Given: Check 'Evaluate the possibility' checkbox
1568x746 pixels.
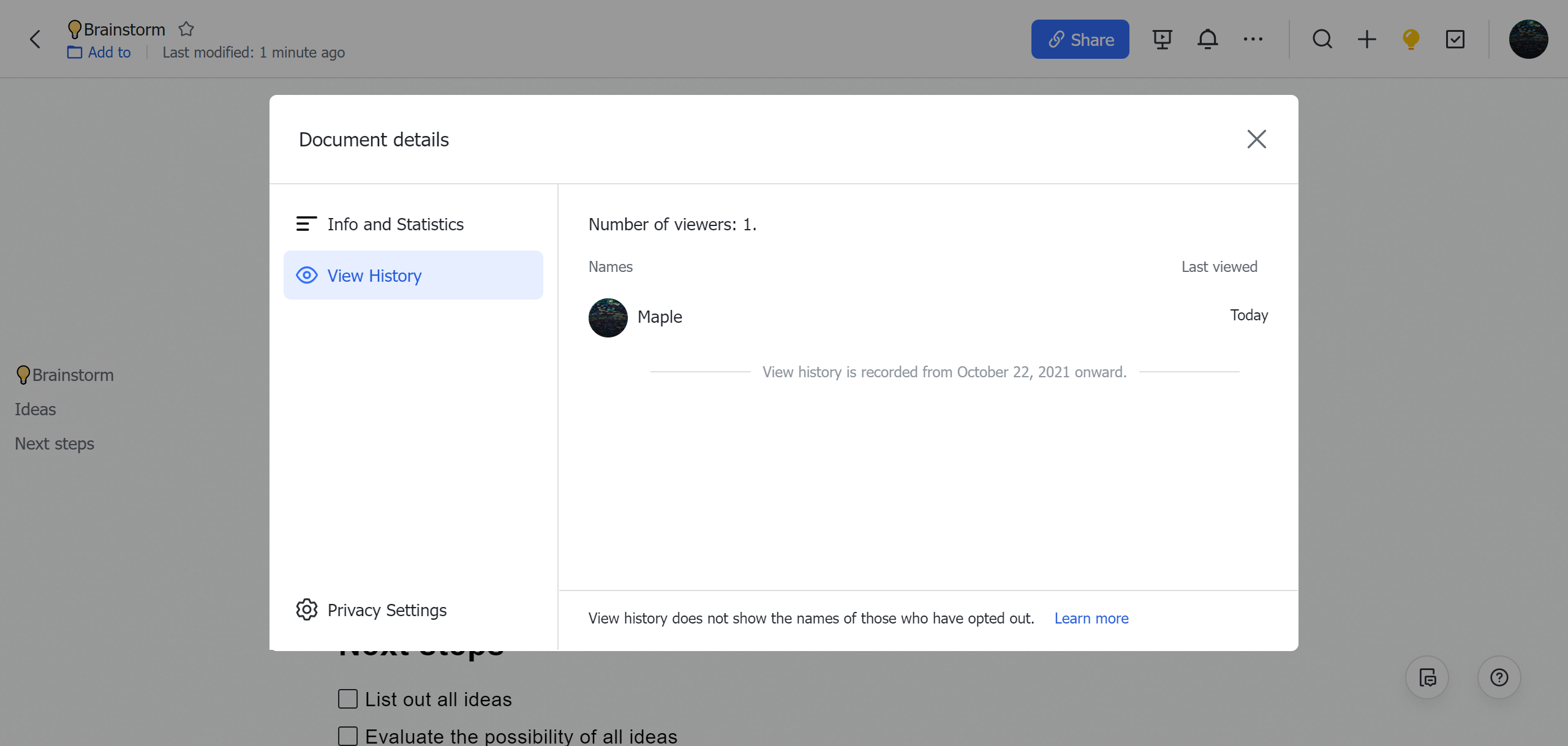Looking at the screenshot, I should coord(348,736).
